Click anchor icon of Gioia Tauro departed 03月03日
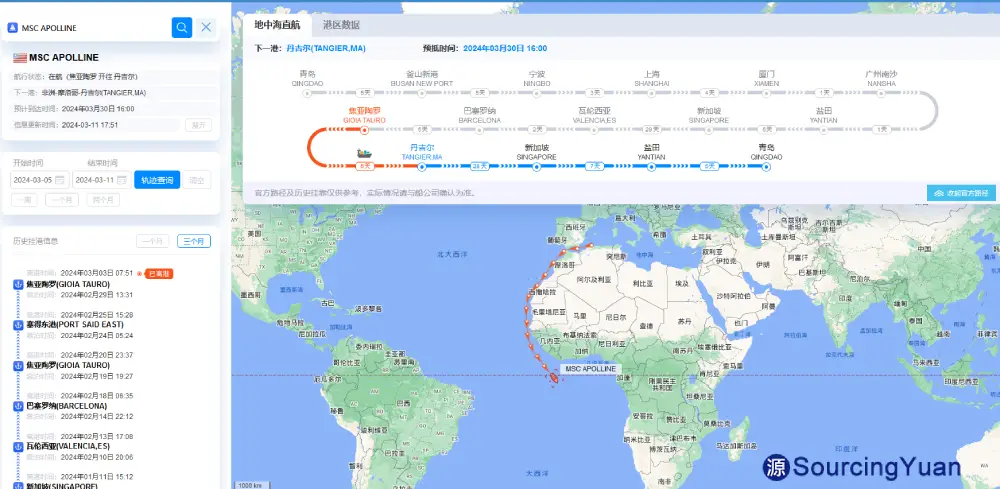 (18, 284)
